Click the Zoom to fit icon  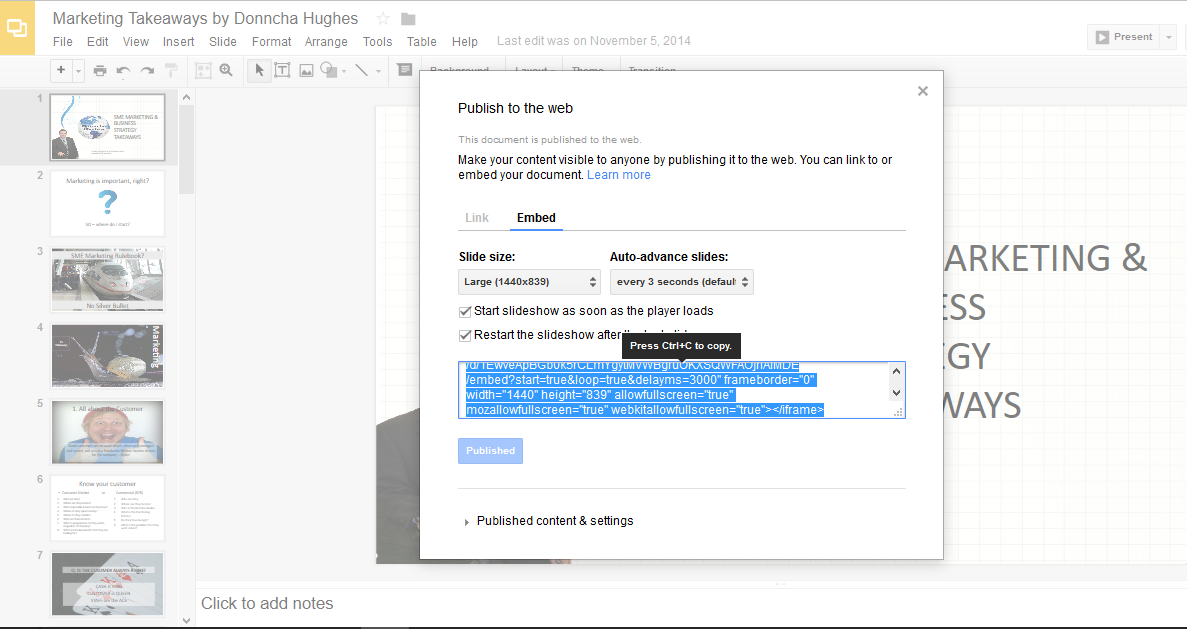tap(204, 70)
